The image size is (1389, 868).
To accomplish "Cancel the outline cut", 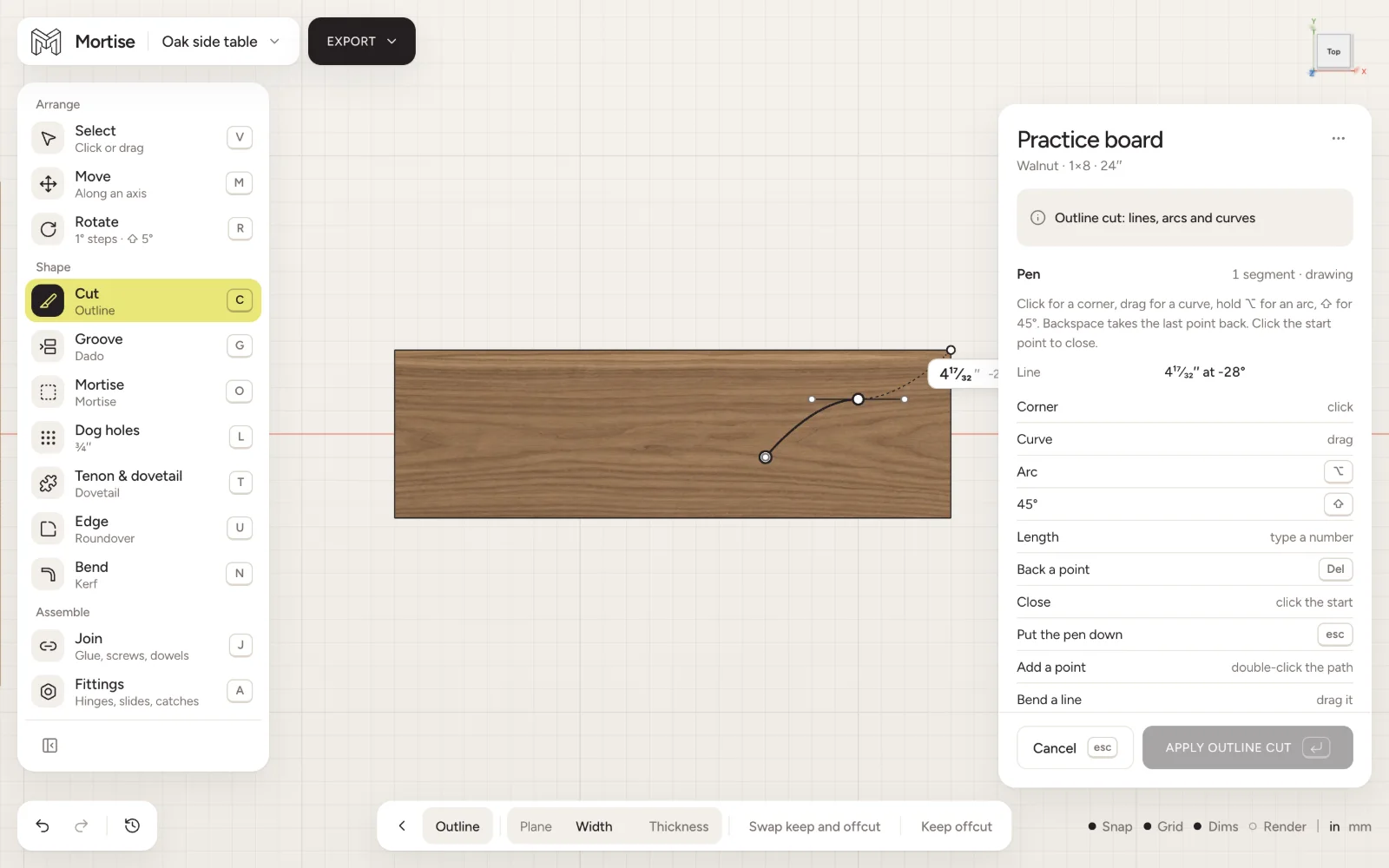I will click(x=1075, y=747).
